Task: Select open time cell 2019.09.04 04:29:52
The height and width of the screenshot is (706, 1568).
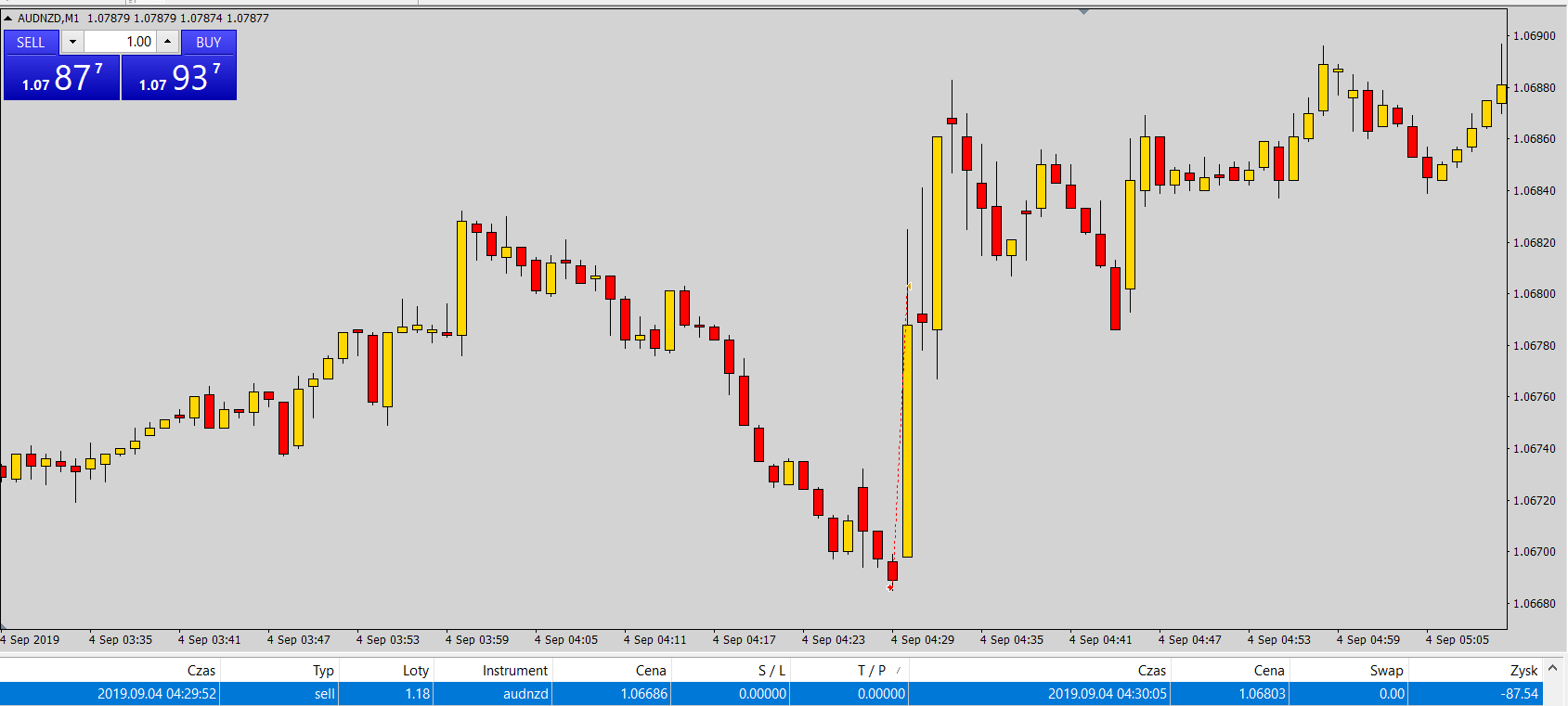Action: (x=110, y=694)
